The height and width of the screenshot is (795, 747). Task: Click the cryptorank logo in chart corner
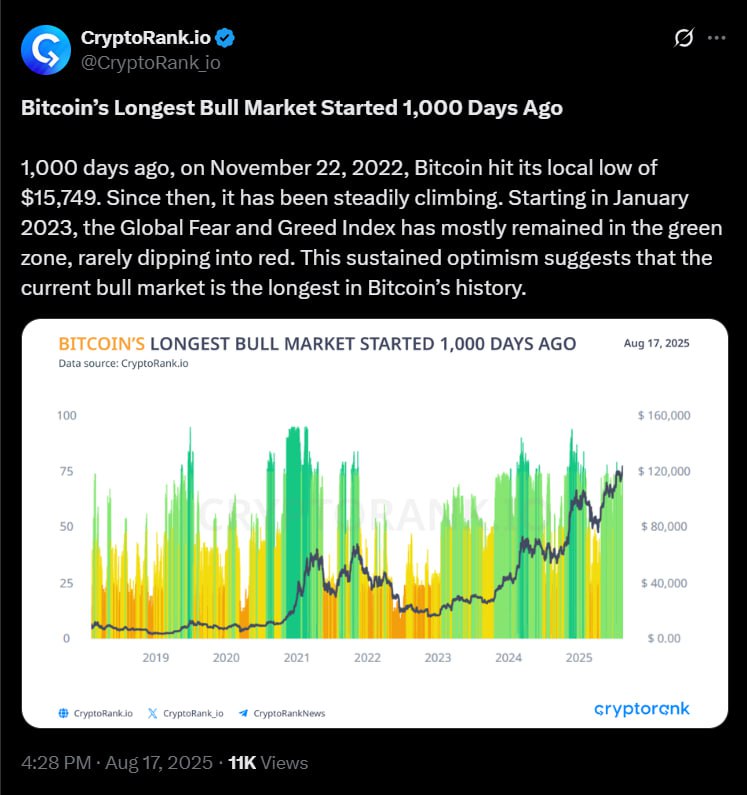click(x=642, y=708)
